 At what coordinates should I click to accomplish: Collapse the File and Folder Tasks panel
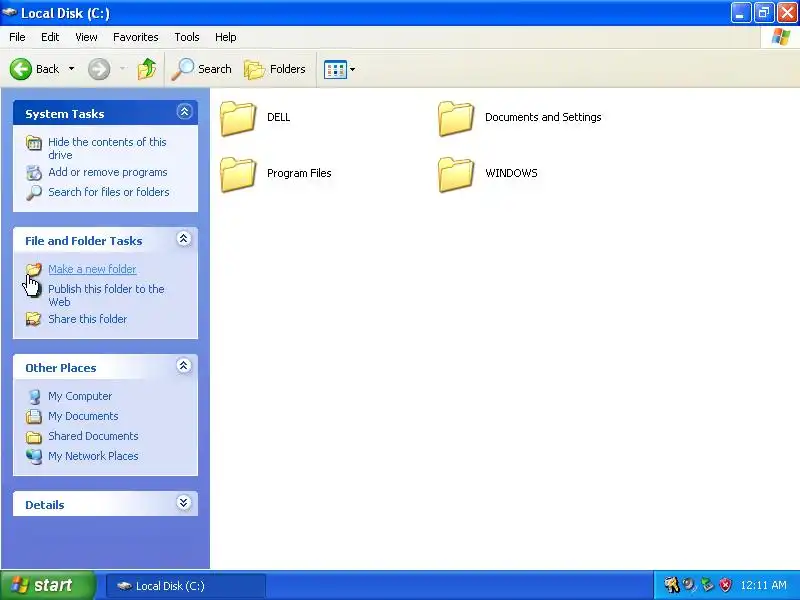(x=184, y=239)
